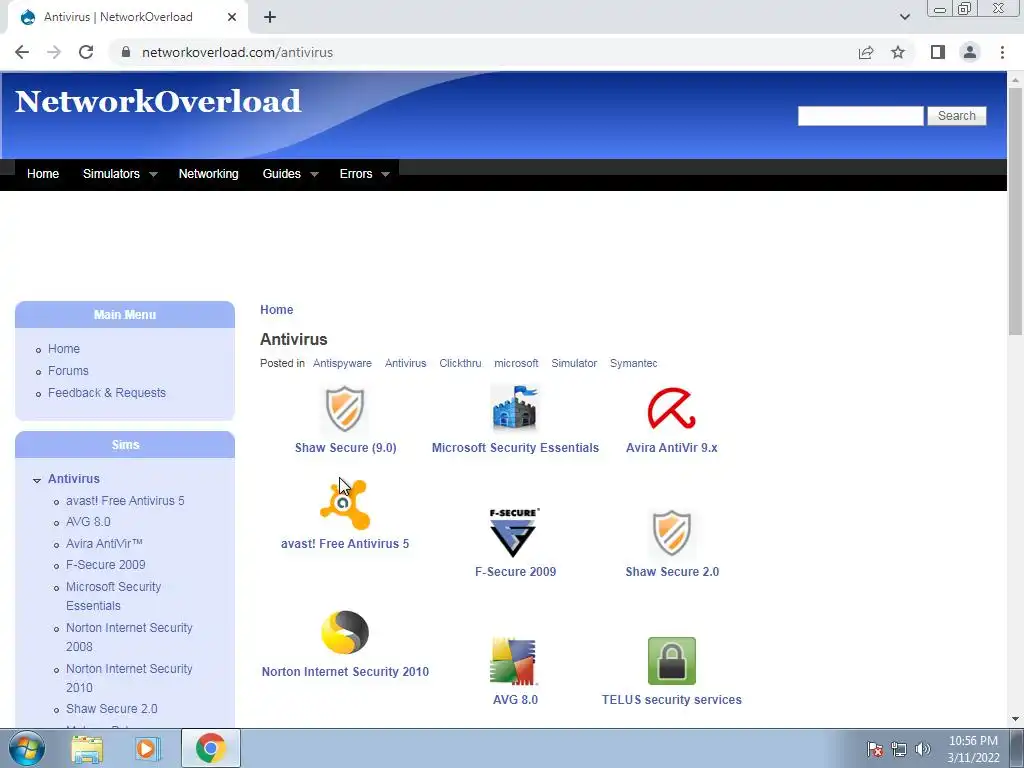The height and width of the screenshot is (768, 1024).
Task: Open the Chrome side panel icon
Action: 938,52
